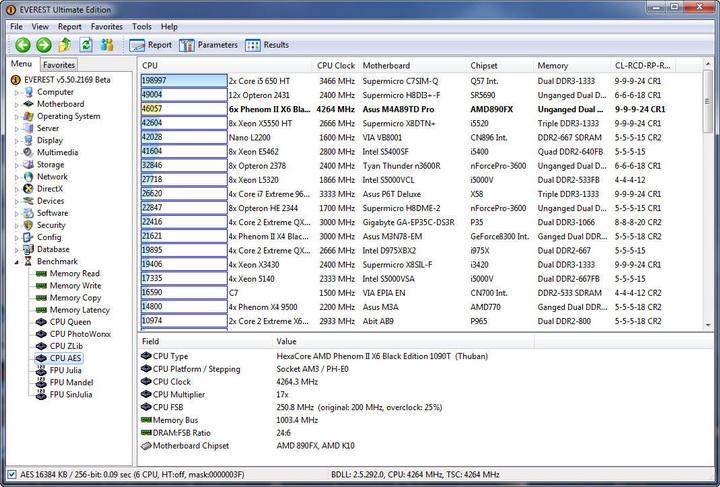This screenshot has height=487, width=720.
Task: Sort by Chipset column header
Action: [x=500, y=66]
